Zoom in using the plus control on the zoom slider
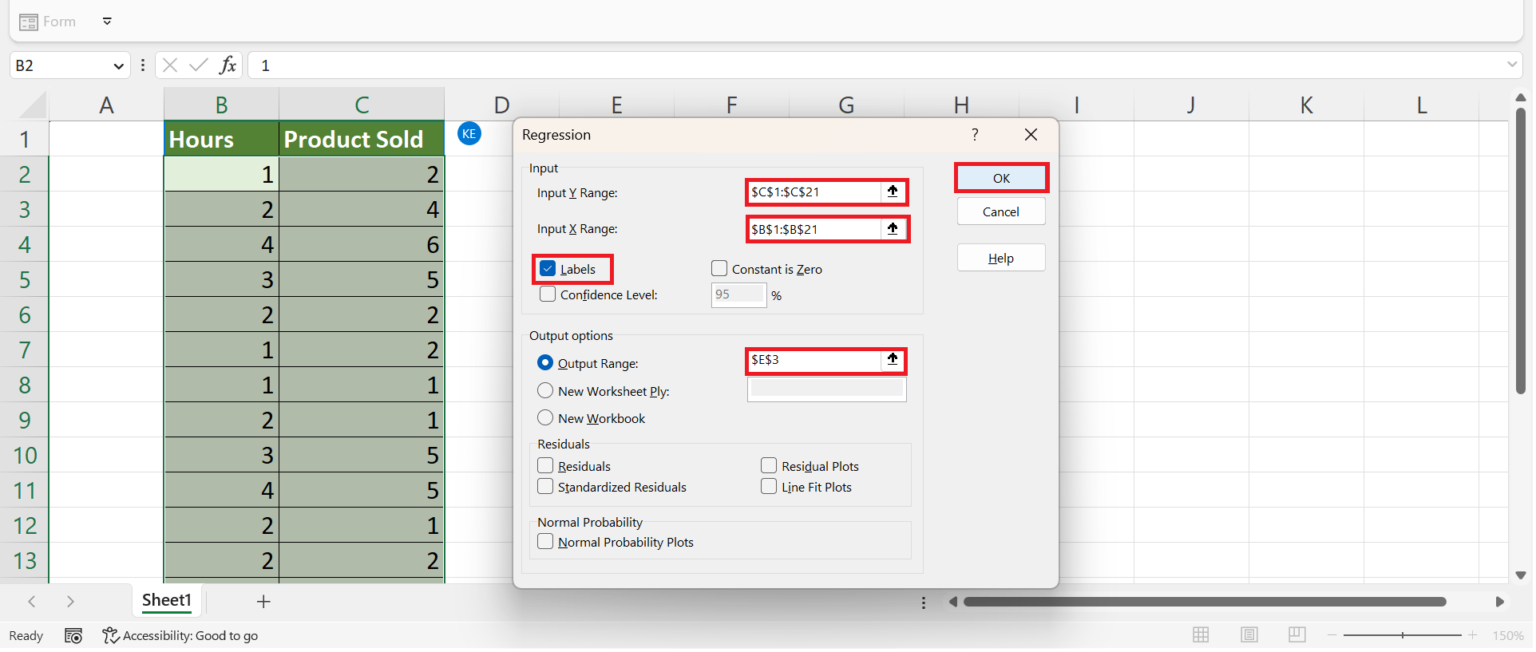Screen dimensions: 1536x652 [x=1471, y=635]
